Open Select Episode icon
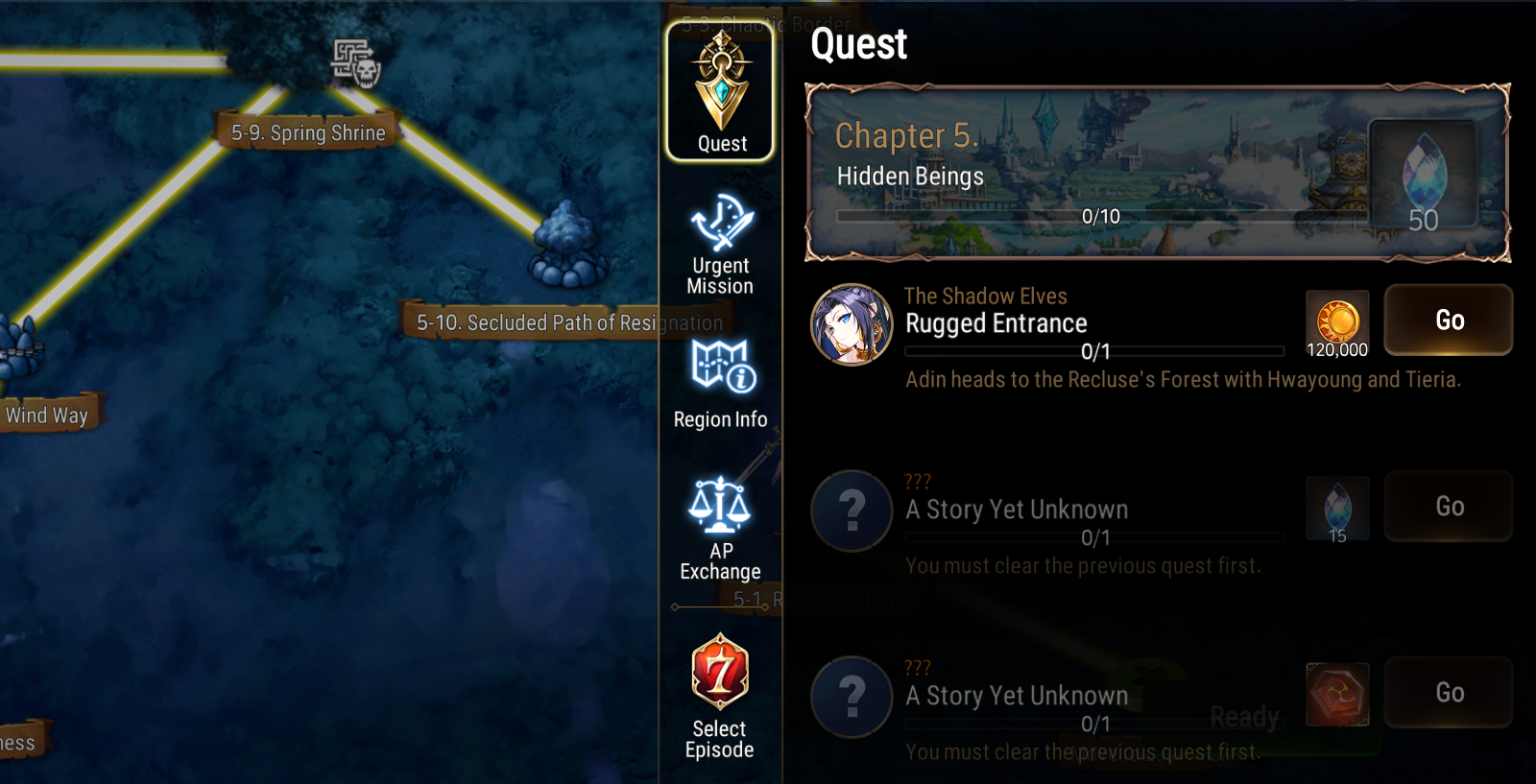This screenshot has width=1536, height=784. [720, 697]
